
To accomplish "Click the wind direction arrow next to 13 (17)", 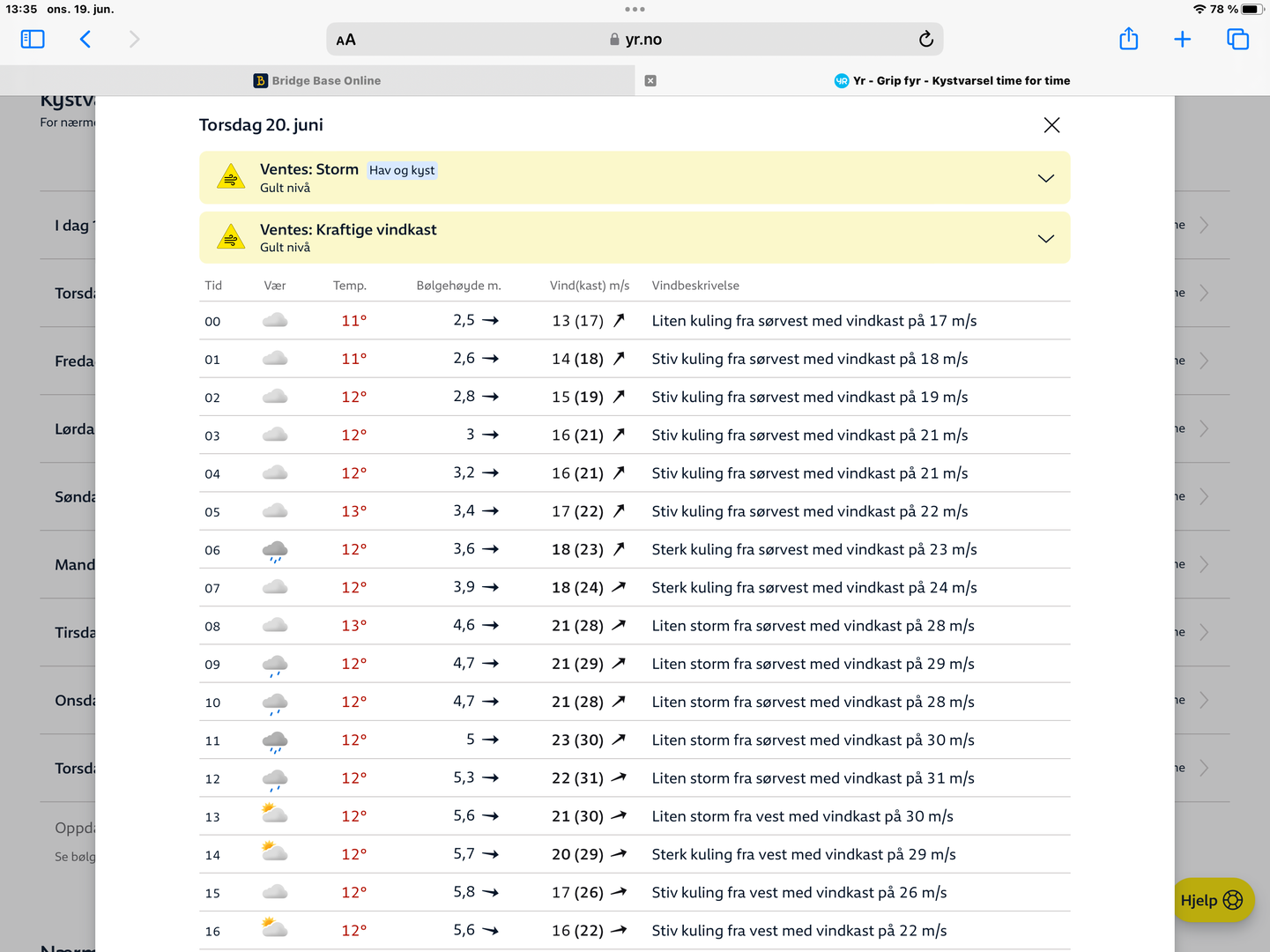I will [619, 321].
